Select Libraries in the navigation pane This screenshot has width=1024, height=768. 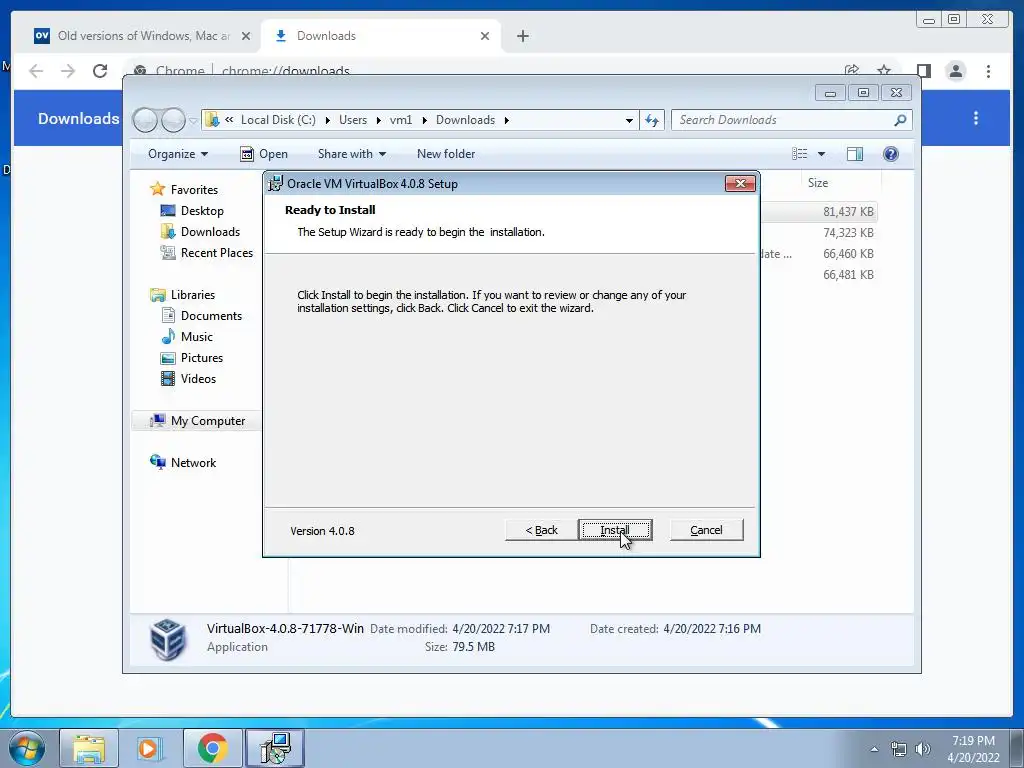(193, 295)
